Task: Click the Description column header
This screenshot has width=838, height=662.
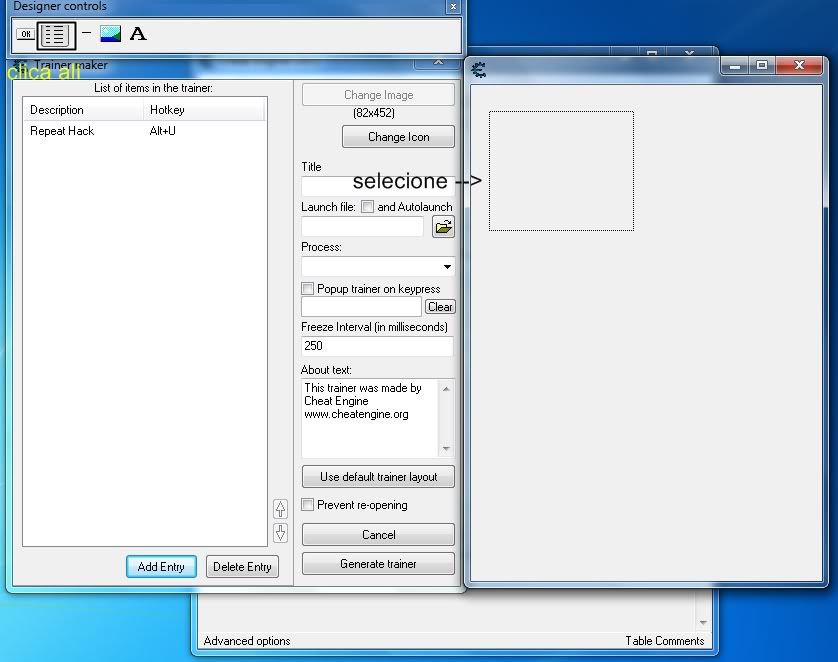Action: (x=84, y=110)
